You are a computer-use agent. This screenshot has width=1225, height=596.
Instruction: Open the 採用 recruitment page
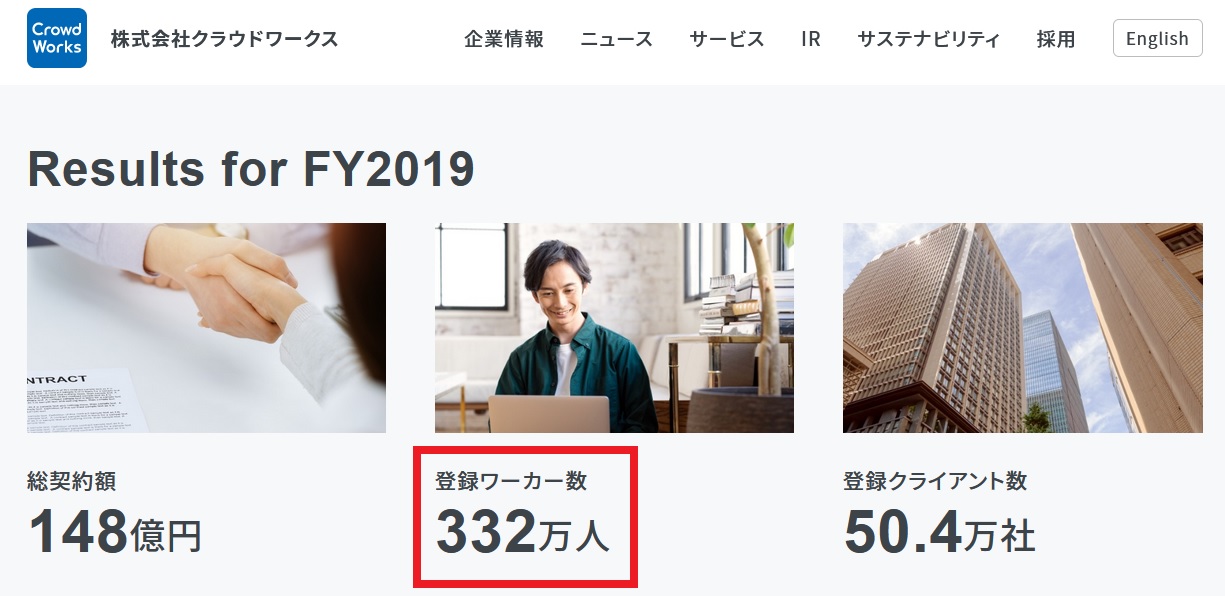(x=1056, y=39)
